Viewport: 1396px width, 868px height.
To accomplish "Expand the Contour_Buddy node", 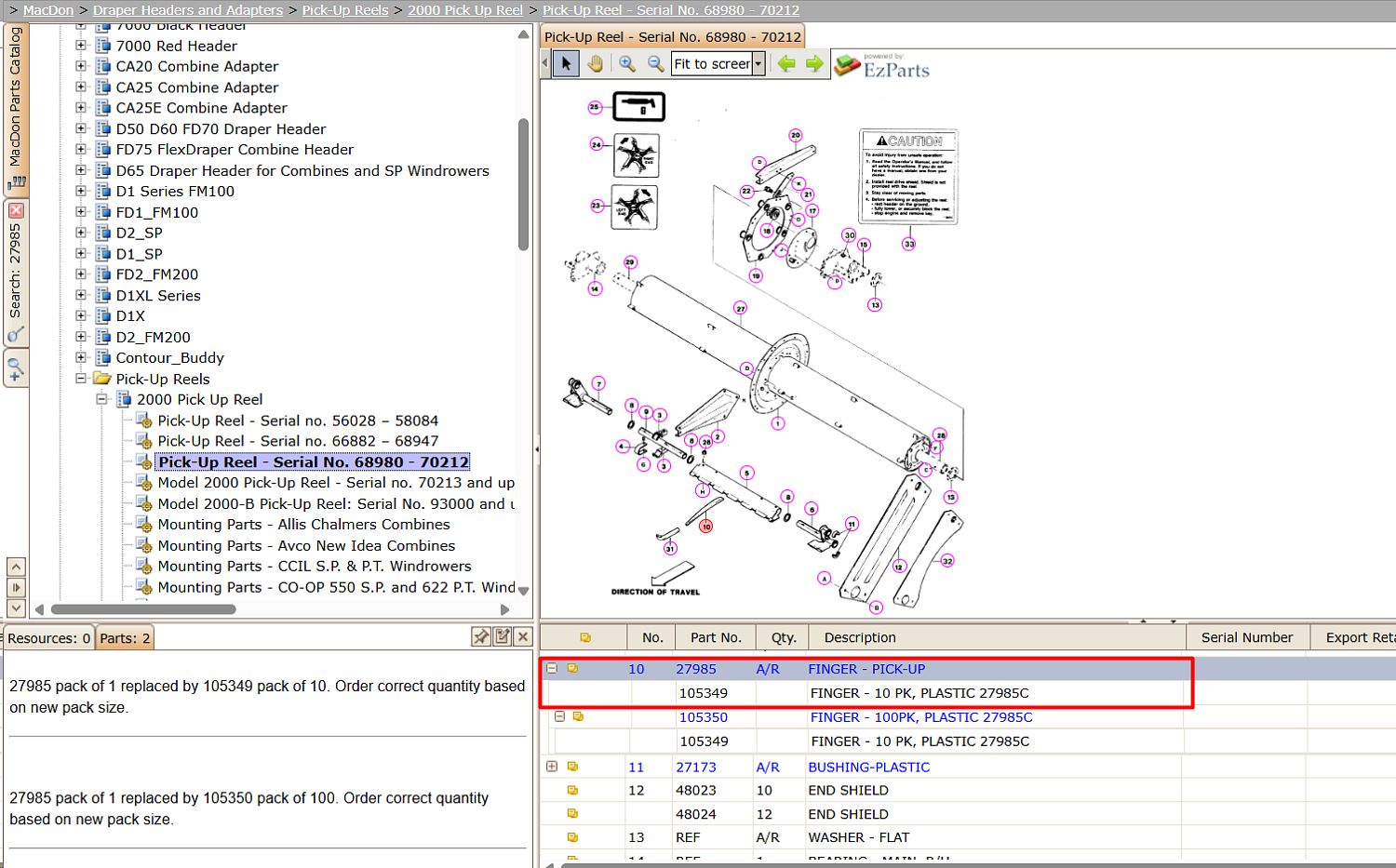I will 81,357.
